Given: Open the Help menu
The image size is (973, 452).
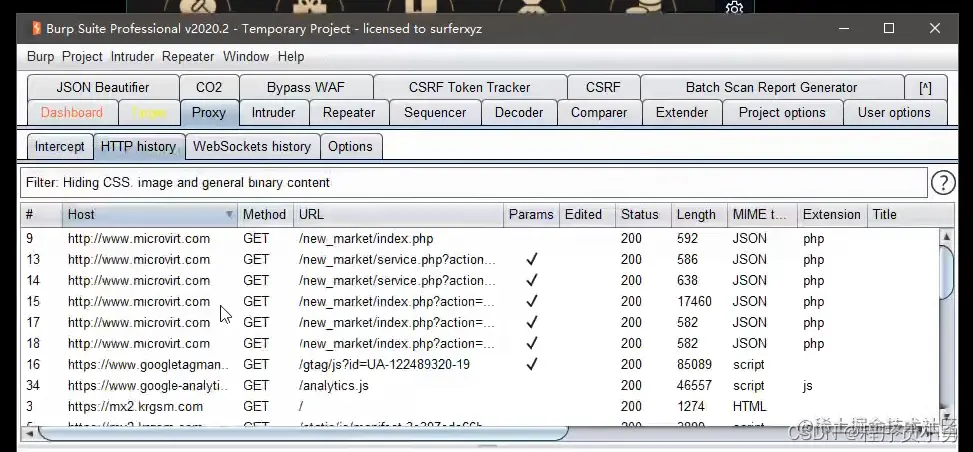Looking at the screenshot, I should point(291,56).
